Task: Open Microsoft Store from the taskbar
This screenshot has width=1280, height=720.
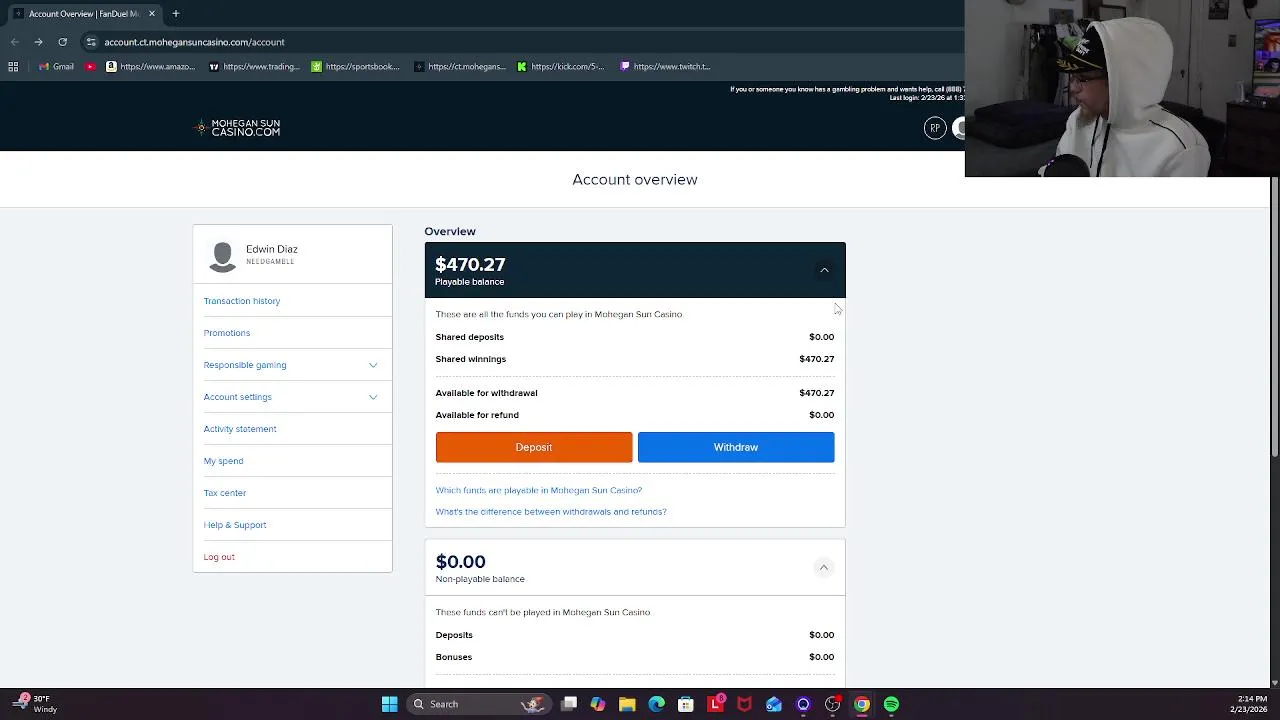Action: 686,704
